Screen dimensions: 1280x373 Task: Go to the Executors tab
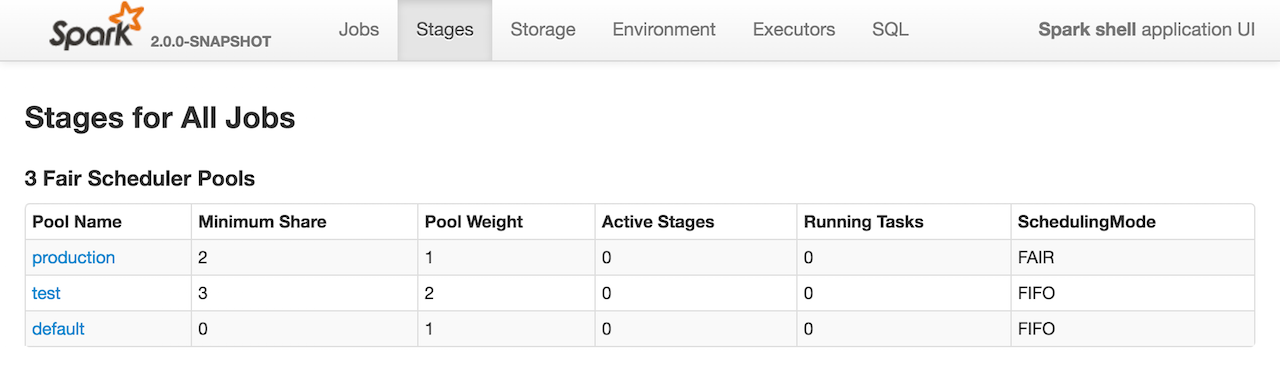tap(794, 29)
